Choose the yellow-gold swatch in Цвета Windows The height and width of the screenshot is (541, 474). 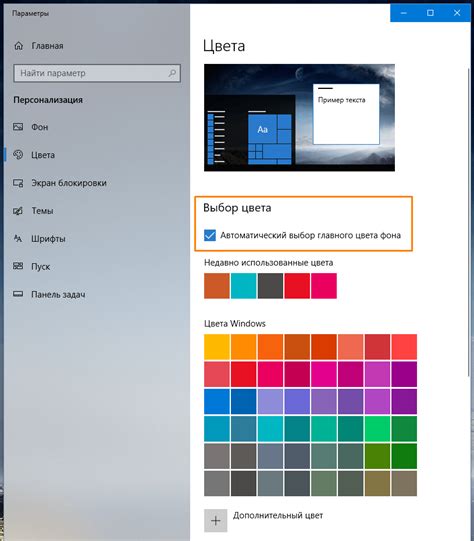[217, 347]
